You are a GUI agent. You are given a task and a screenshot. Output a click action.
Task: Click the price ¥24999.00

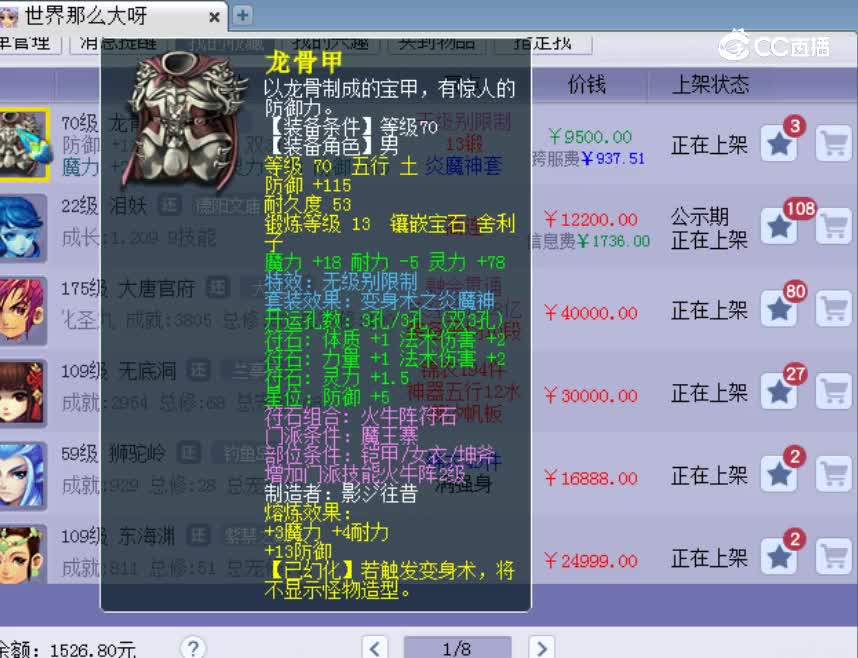(591, 561)
